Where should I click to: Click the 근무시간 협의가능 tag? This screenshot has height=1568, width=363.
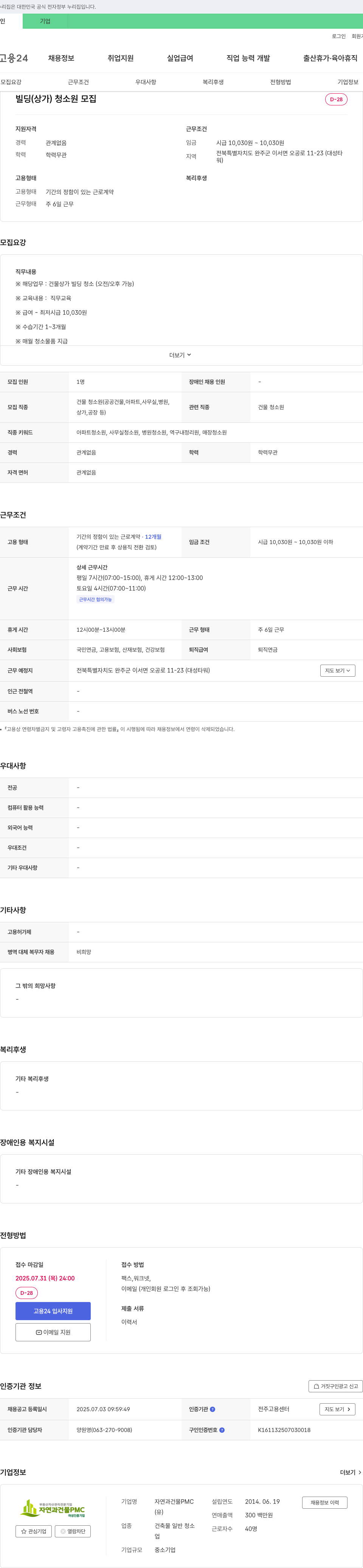(96, 600)
